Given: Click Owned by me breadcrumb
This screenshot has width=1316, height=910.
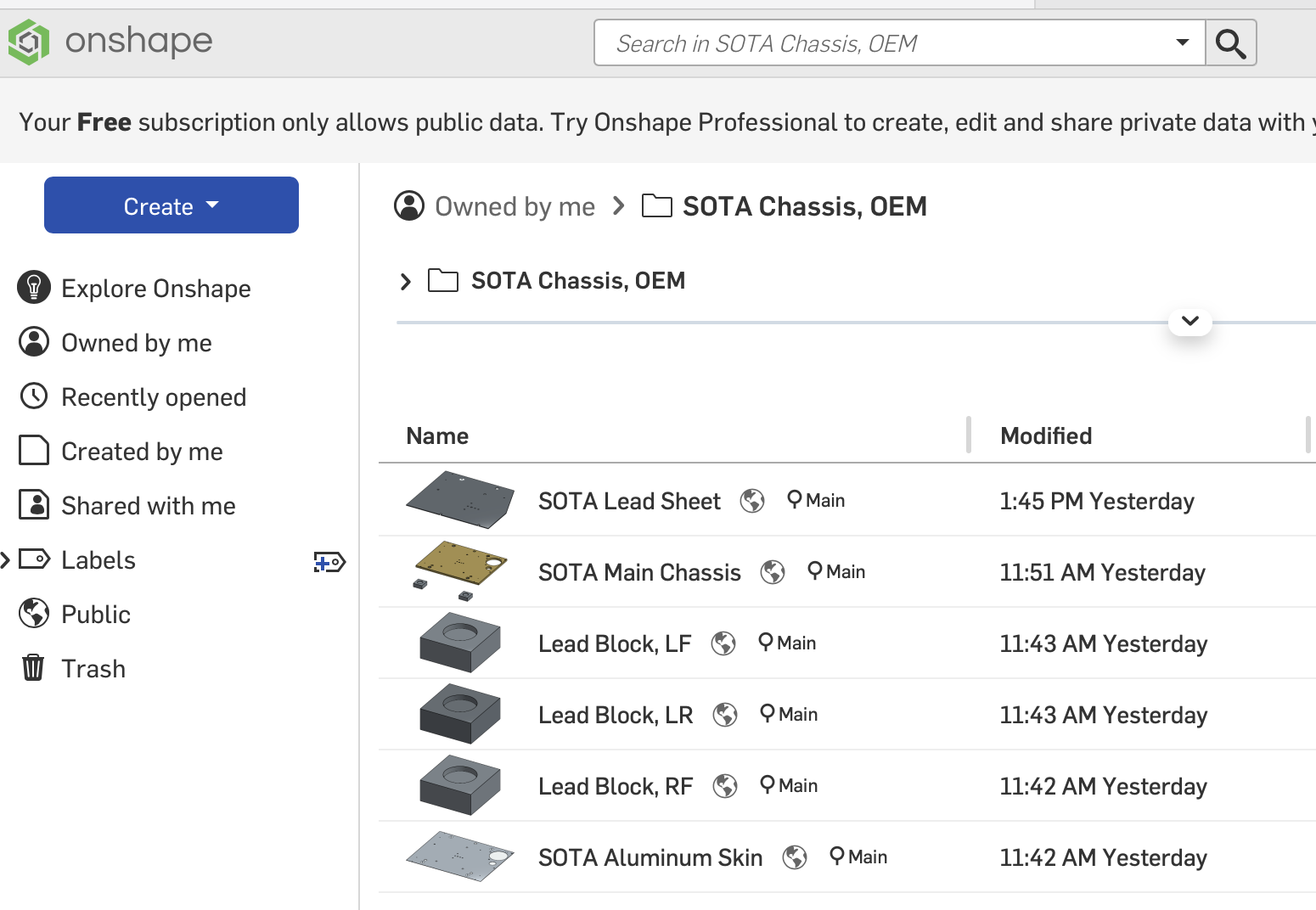Looking at the screenshot, I should coord(514,206).
